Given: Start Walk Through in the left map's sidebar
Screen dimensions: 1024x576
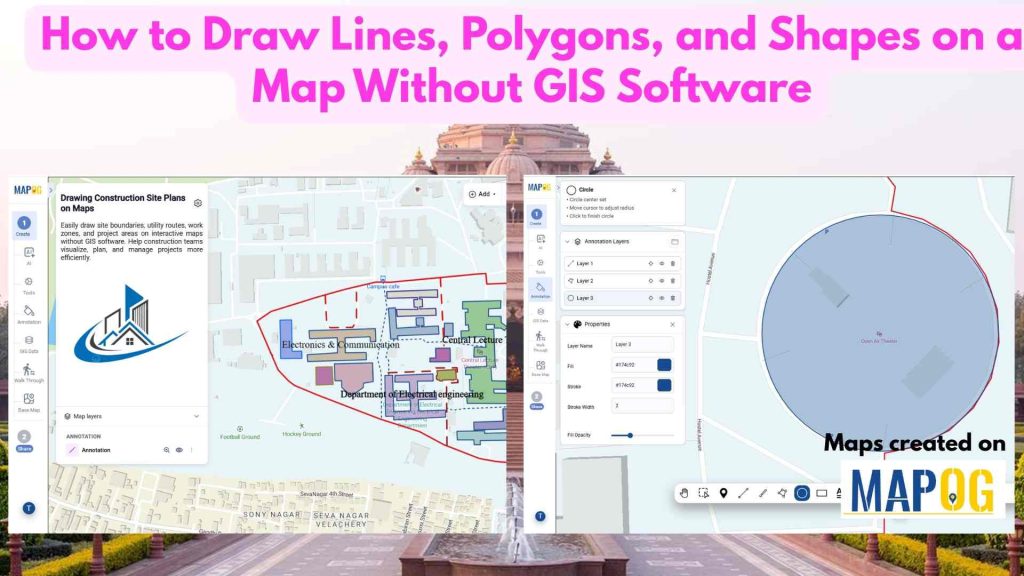Looking at the screenshot, I should tap(29, 373).
